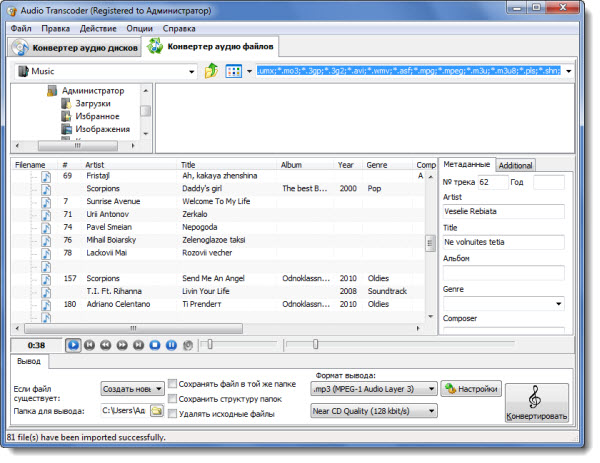600x463 pixels.
Task: Click the playback position seek slider
Action: pyautogui.click(x=240, y=345)
